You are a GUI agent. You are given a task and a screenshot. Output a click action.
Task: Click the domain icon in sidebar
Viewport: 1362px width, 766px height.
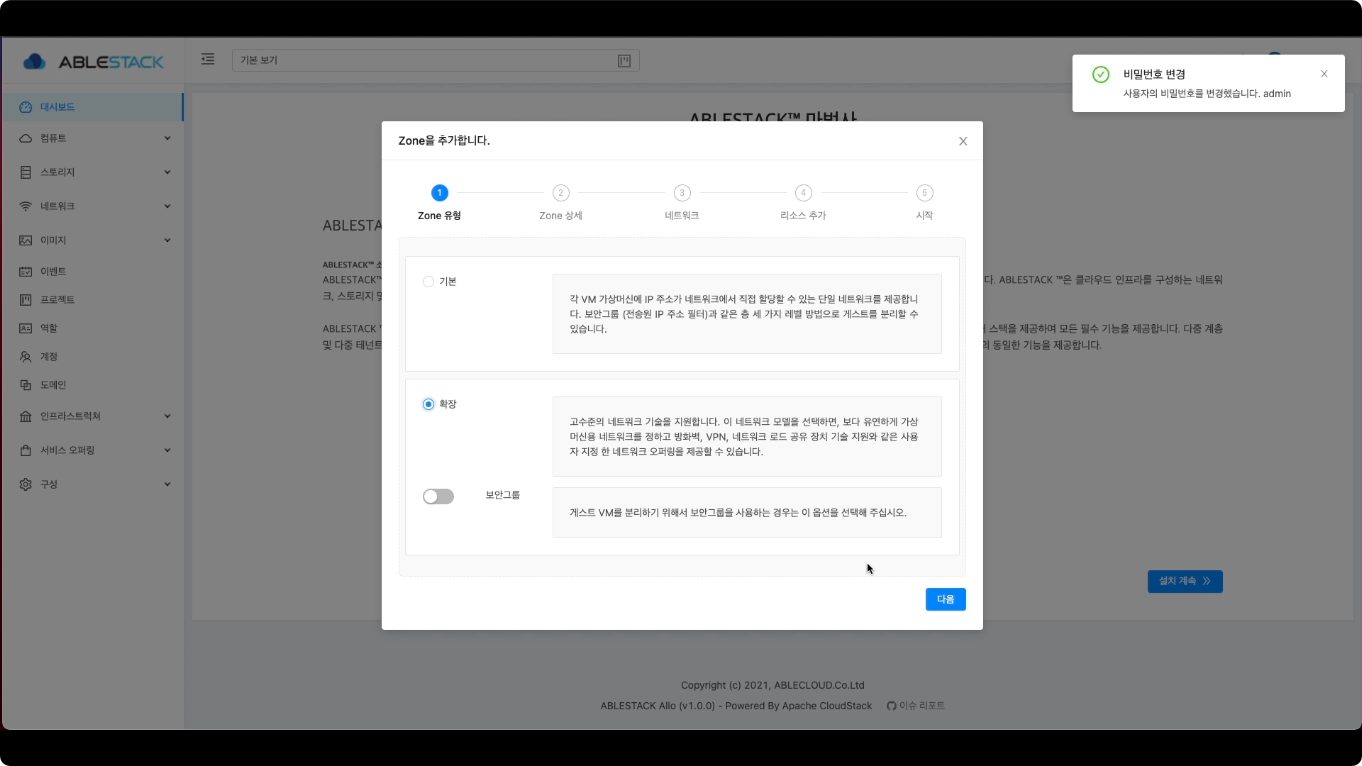point(26,384)
